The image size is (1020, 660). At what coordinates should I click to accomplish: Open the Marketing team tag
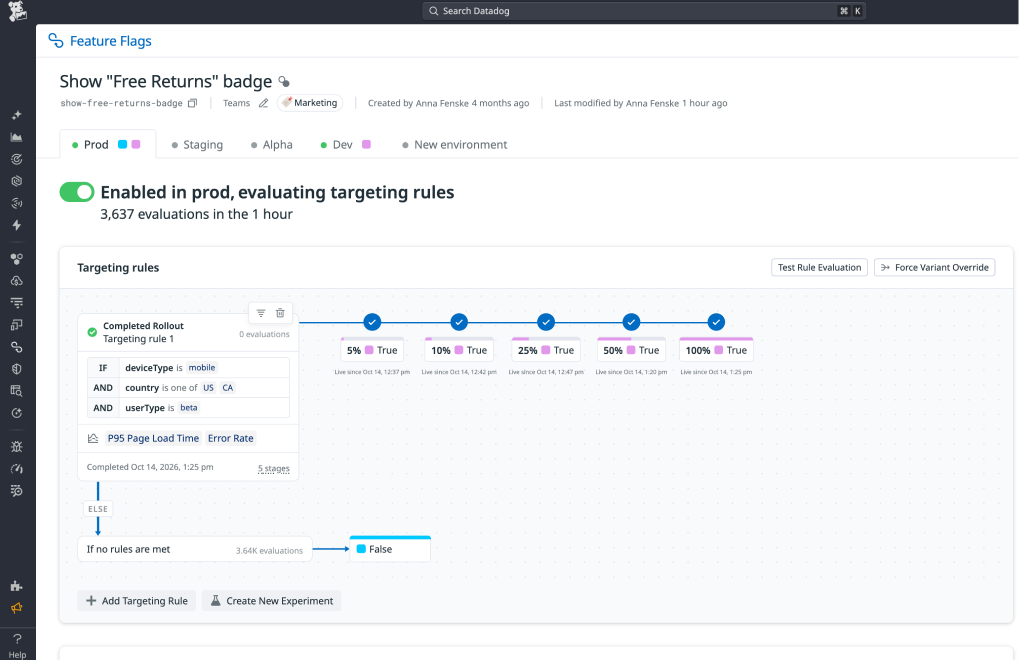(x=310, y=103)
